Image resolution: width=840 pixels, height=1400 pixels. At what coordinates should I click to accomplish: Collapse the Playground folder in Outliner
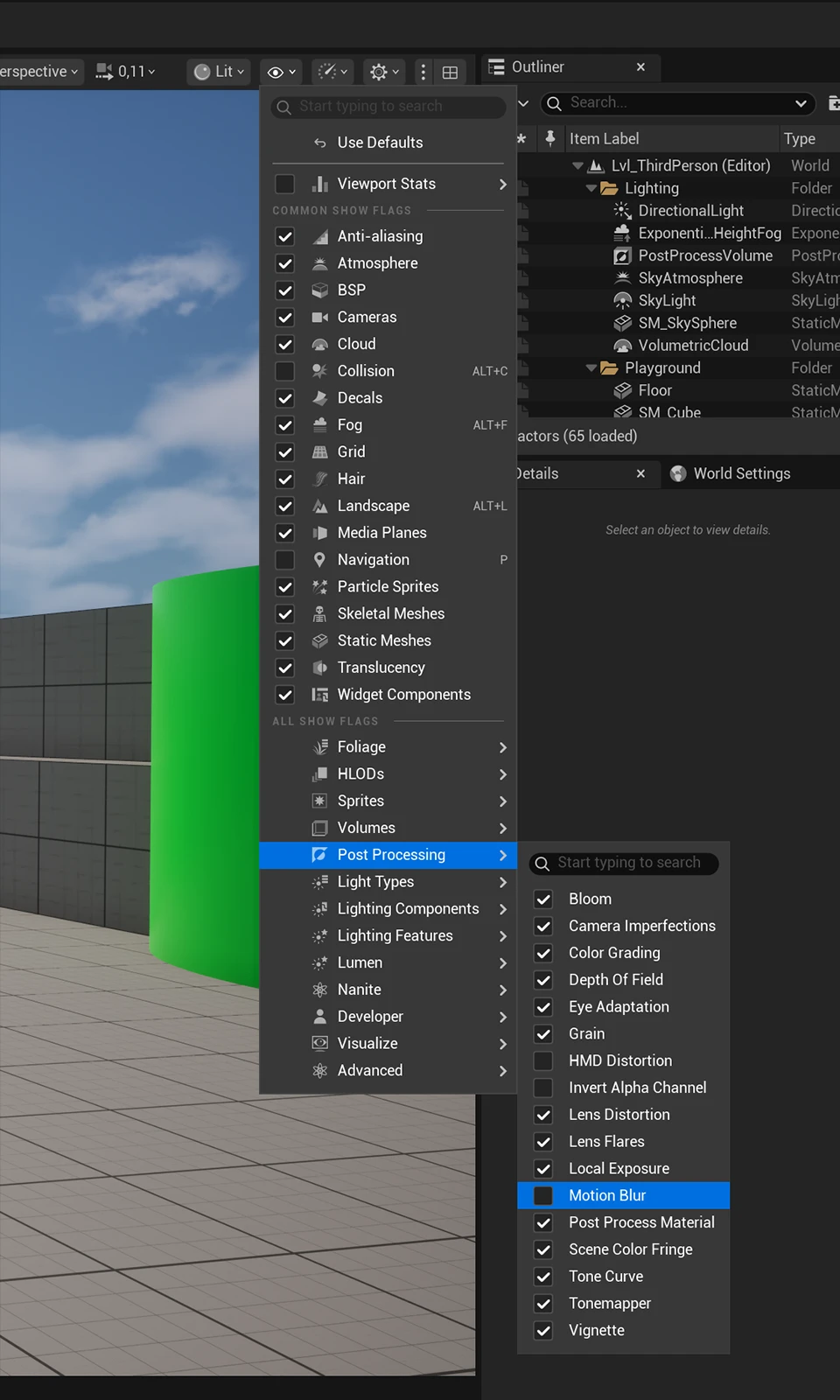point(591,368)
